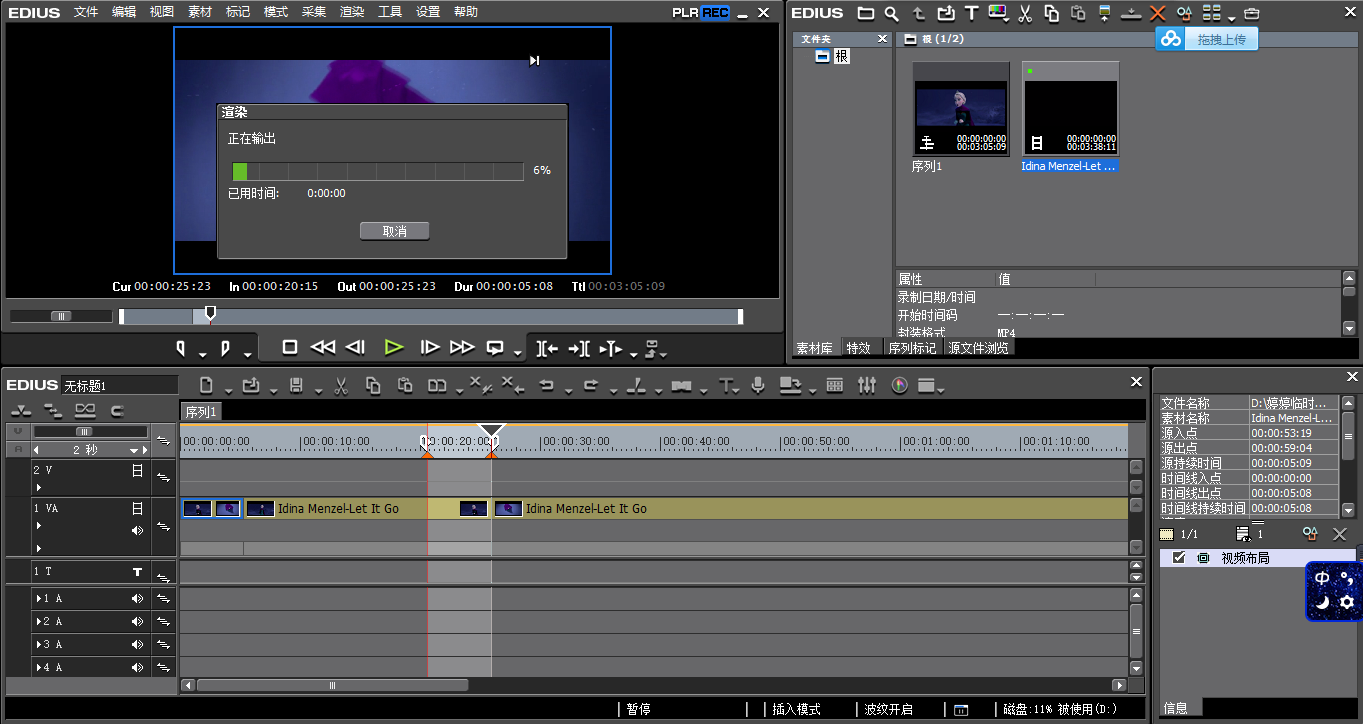Image resolution: width=1363 pixels, height=724 pixels.
Task: Step back to previous frame
Action: (355, 347)
